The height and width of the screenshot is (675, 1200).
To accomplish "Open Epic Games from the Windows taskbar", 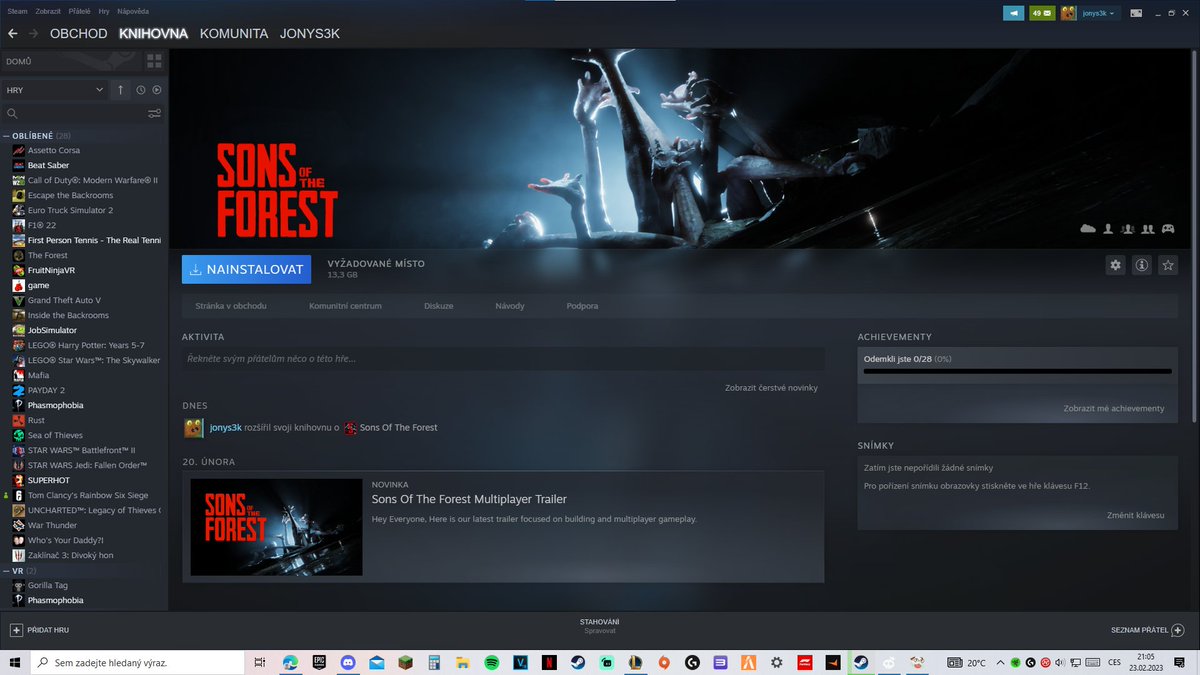I will [x=319, y=662].
